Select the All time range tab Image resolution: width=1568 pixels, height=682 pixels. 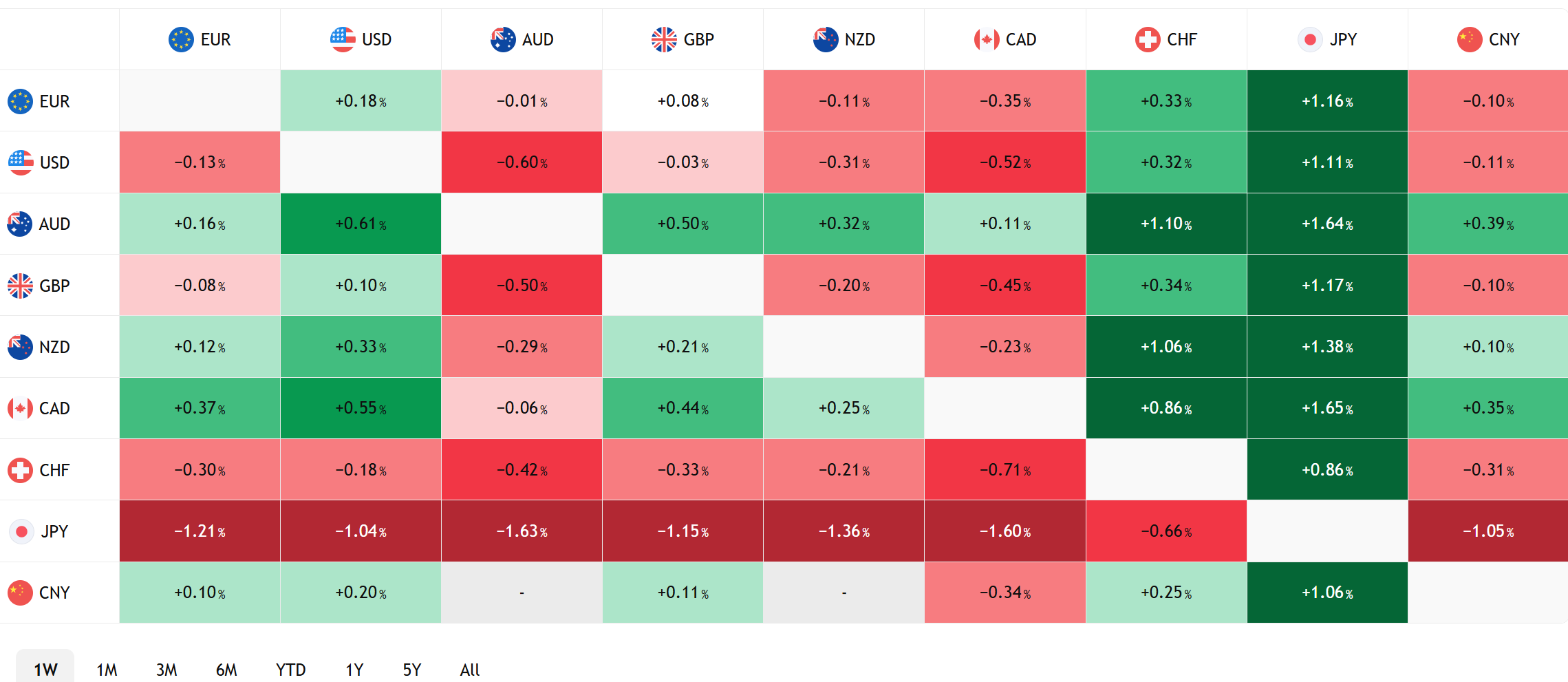(470, 670)
